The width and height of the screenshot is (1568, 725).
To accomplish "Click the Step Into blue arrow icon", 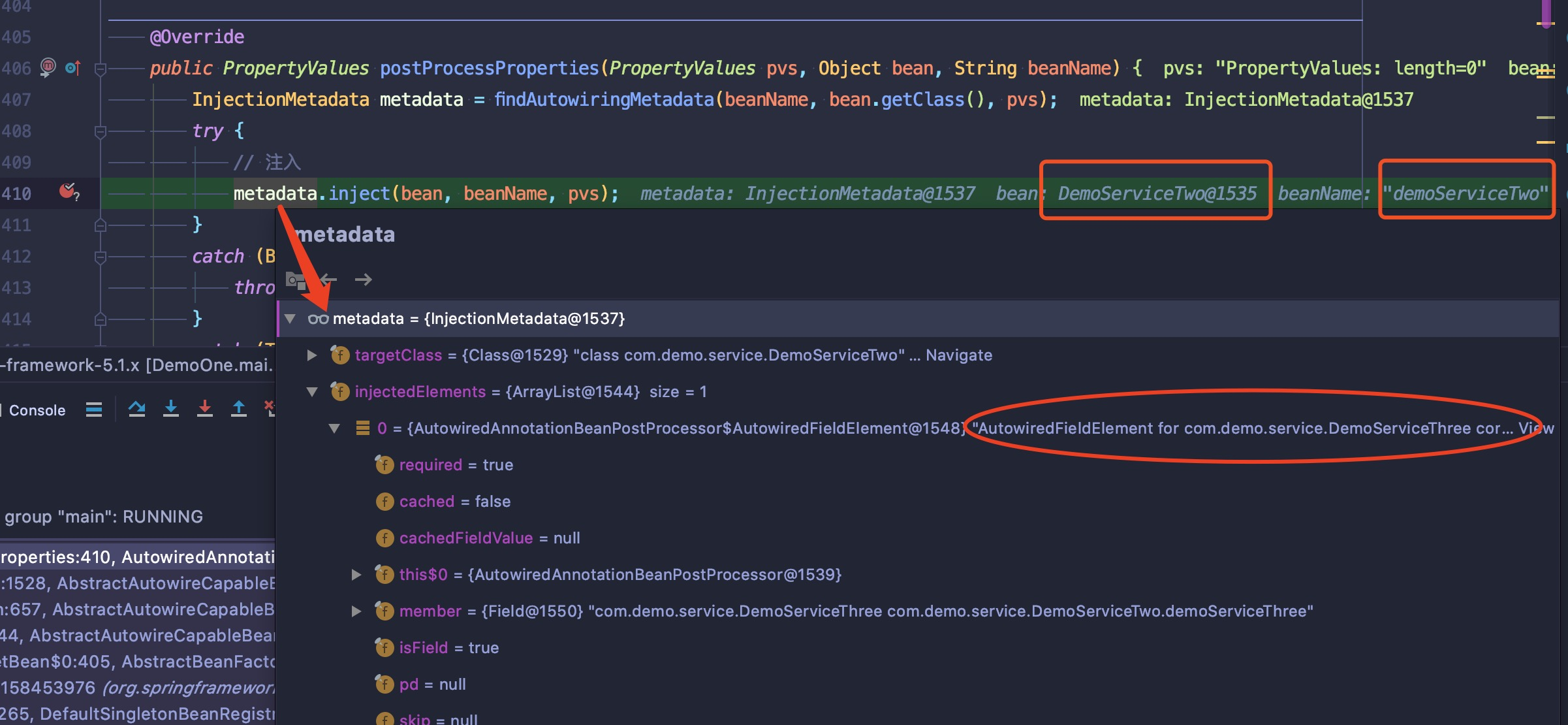I will pyautogui.click(x=171, y=409).
